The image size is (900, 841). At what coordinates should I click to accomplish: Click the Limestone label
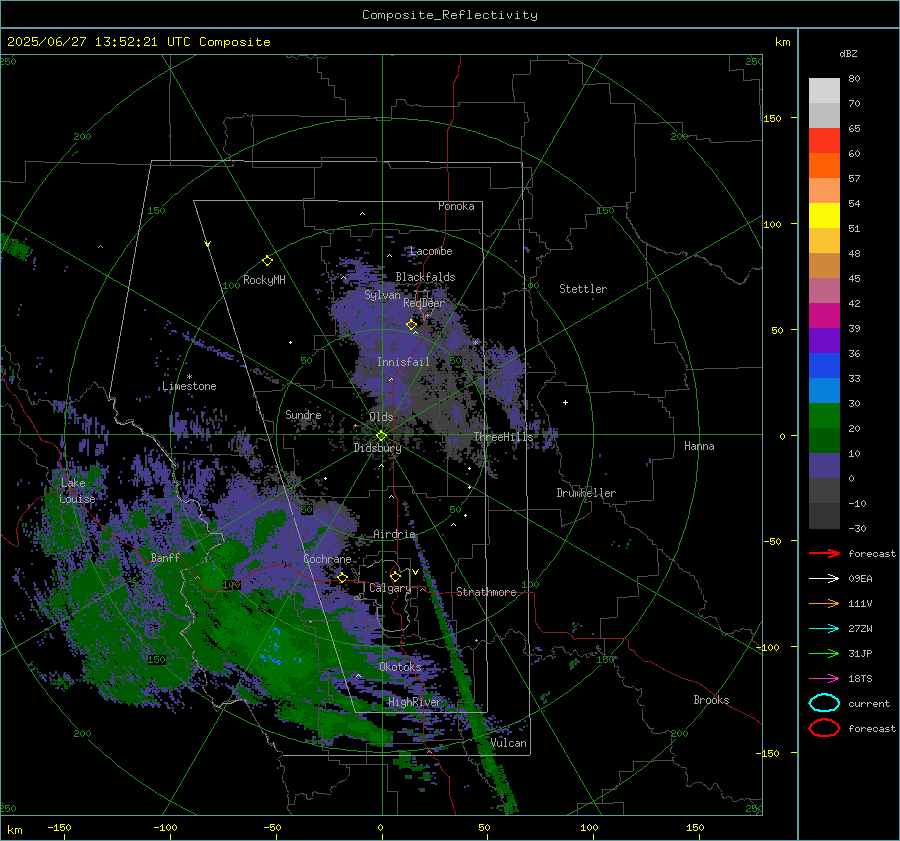click(x=189, y=386)
